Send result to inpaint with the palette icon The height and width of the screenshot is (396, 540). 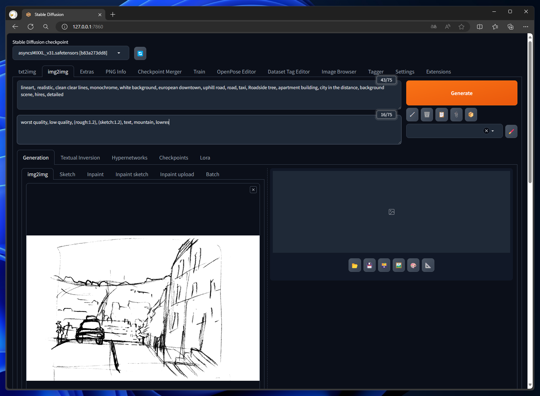(413, 265)
